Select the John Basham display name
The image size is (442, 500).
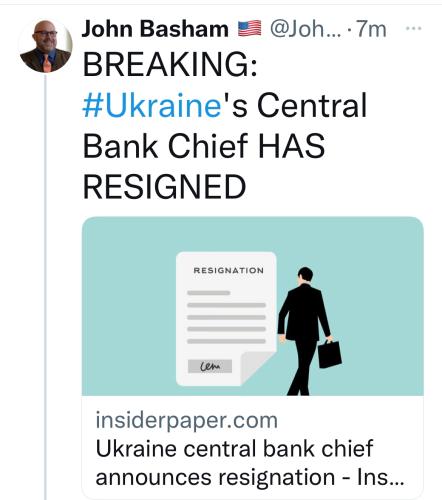155,29
